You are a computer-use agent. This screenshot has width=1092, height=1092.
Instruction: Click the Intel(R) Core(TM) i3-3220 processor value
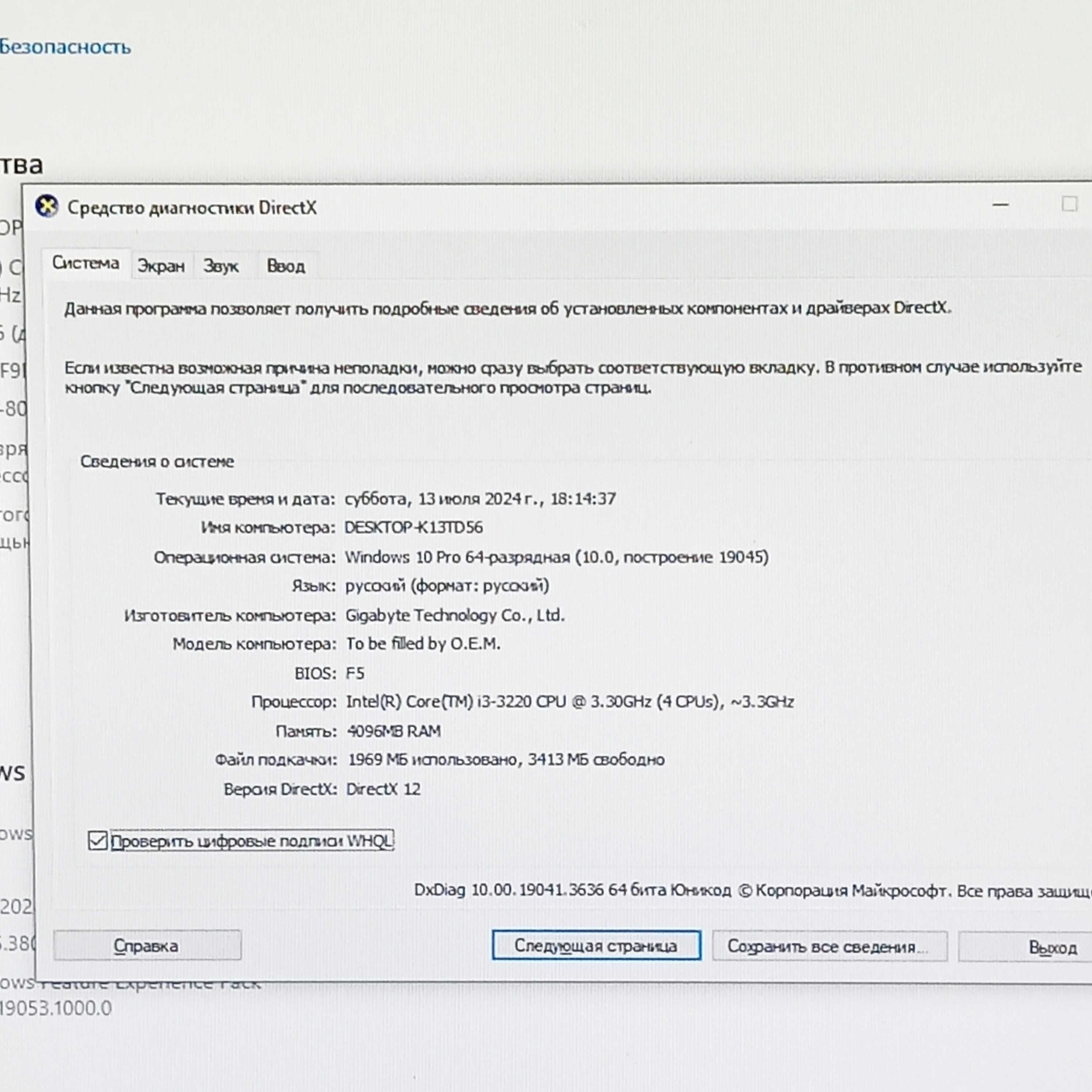pyautogui.click(x=570, y=702)
